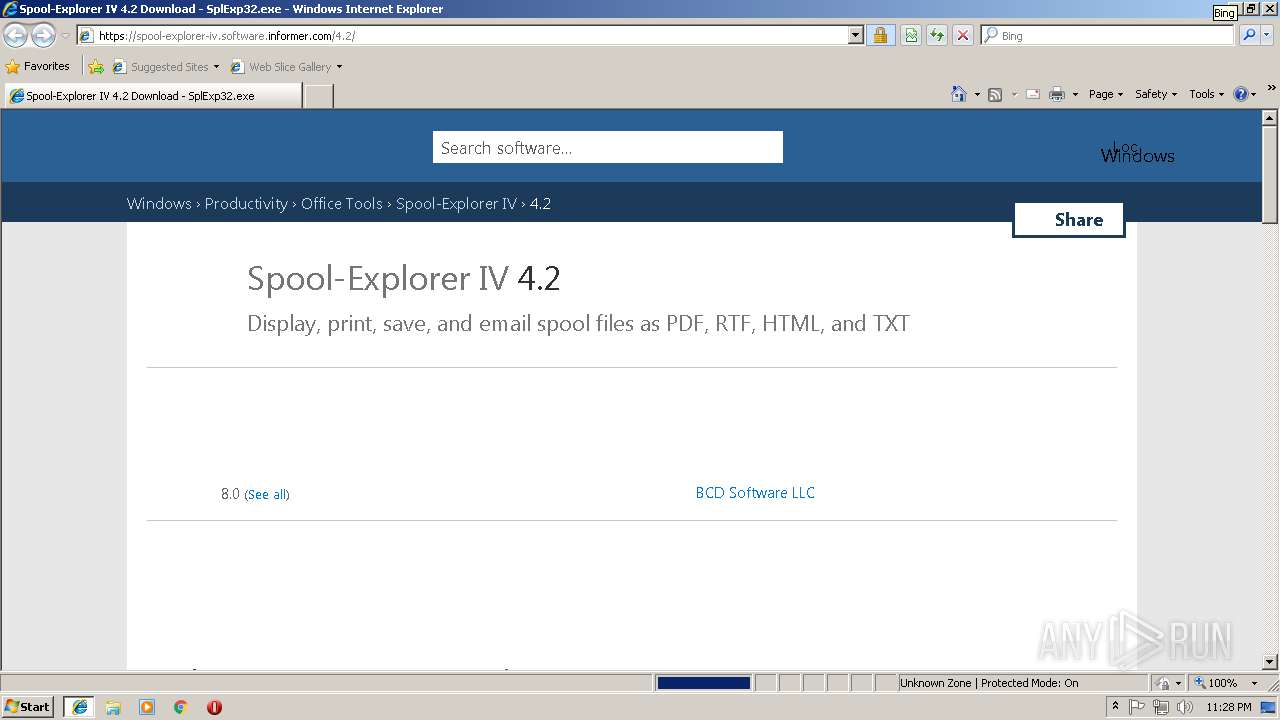Screen dimensions: 1280x720
Task: Click Unknown Zone Protected Mode status text
Action: (989, 683)
